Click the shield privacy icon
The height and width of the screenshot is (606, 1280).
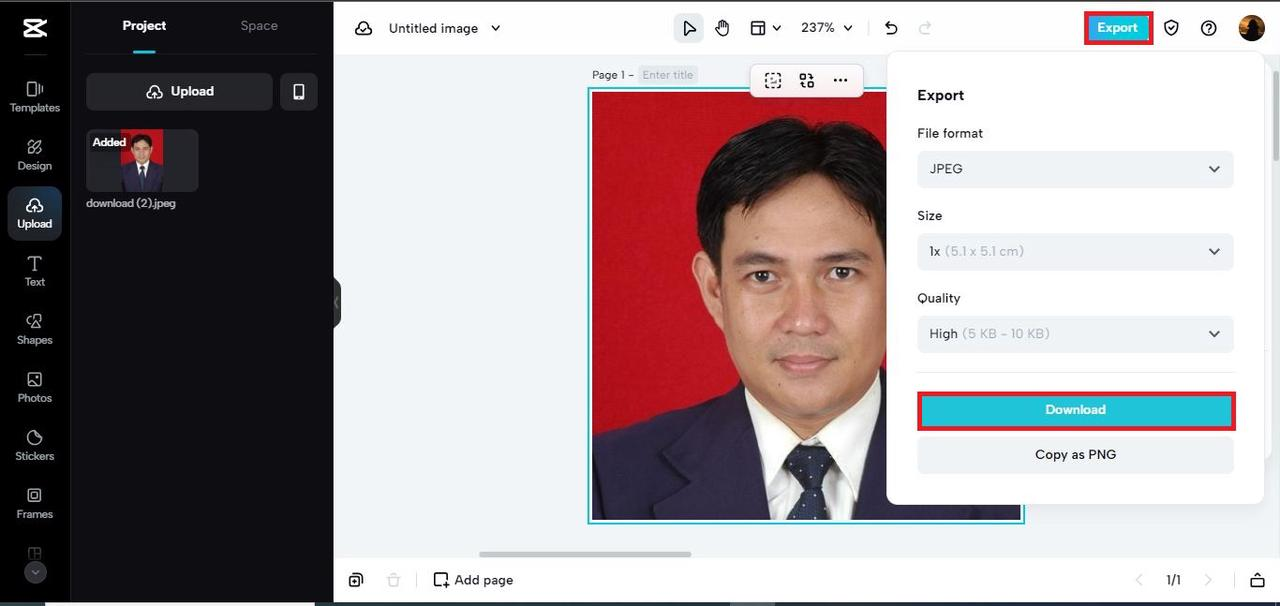click(x=1171, y=28)
